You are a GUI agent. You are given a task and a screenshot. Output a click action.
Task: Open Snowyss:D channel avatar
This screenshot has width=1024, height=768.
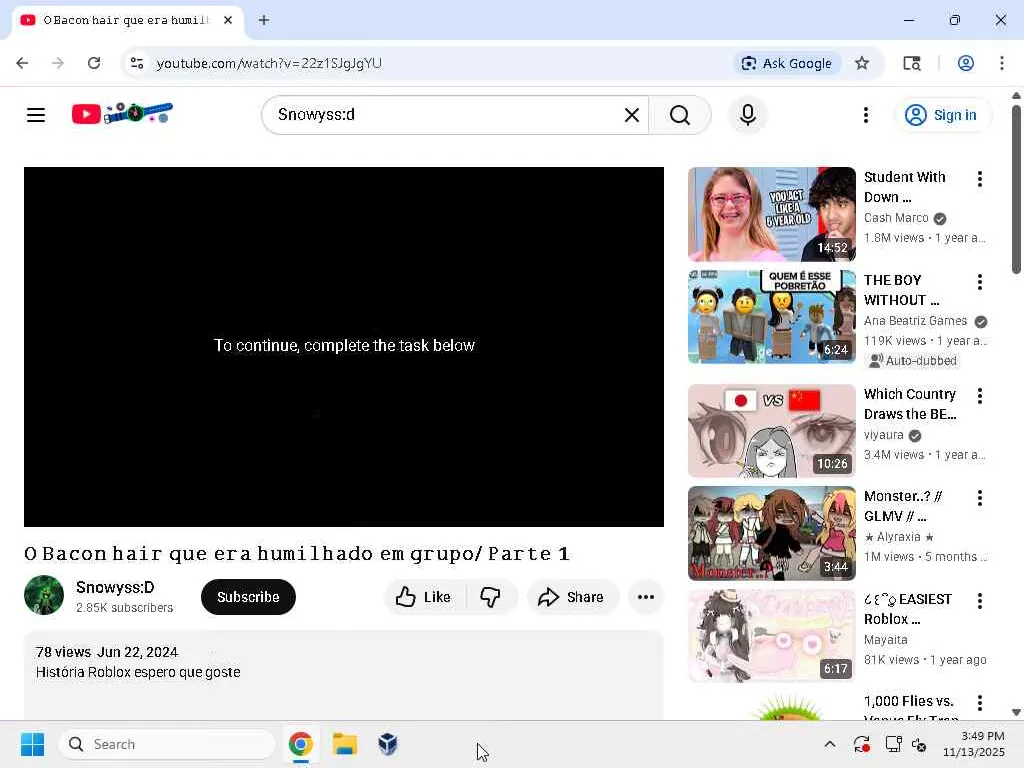click(x=44, y=595)
